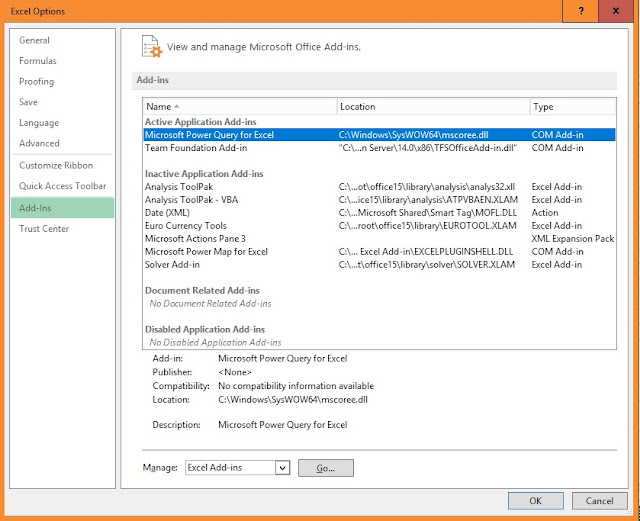Click the Go... button
640x521 pixels.
tap(326, 468)
